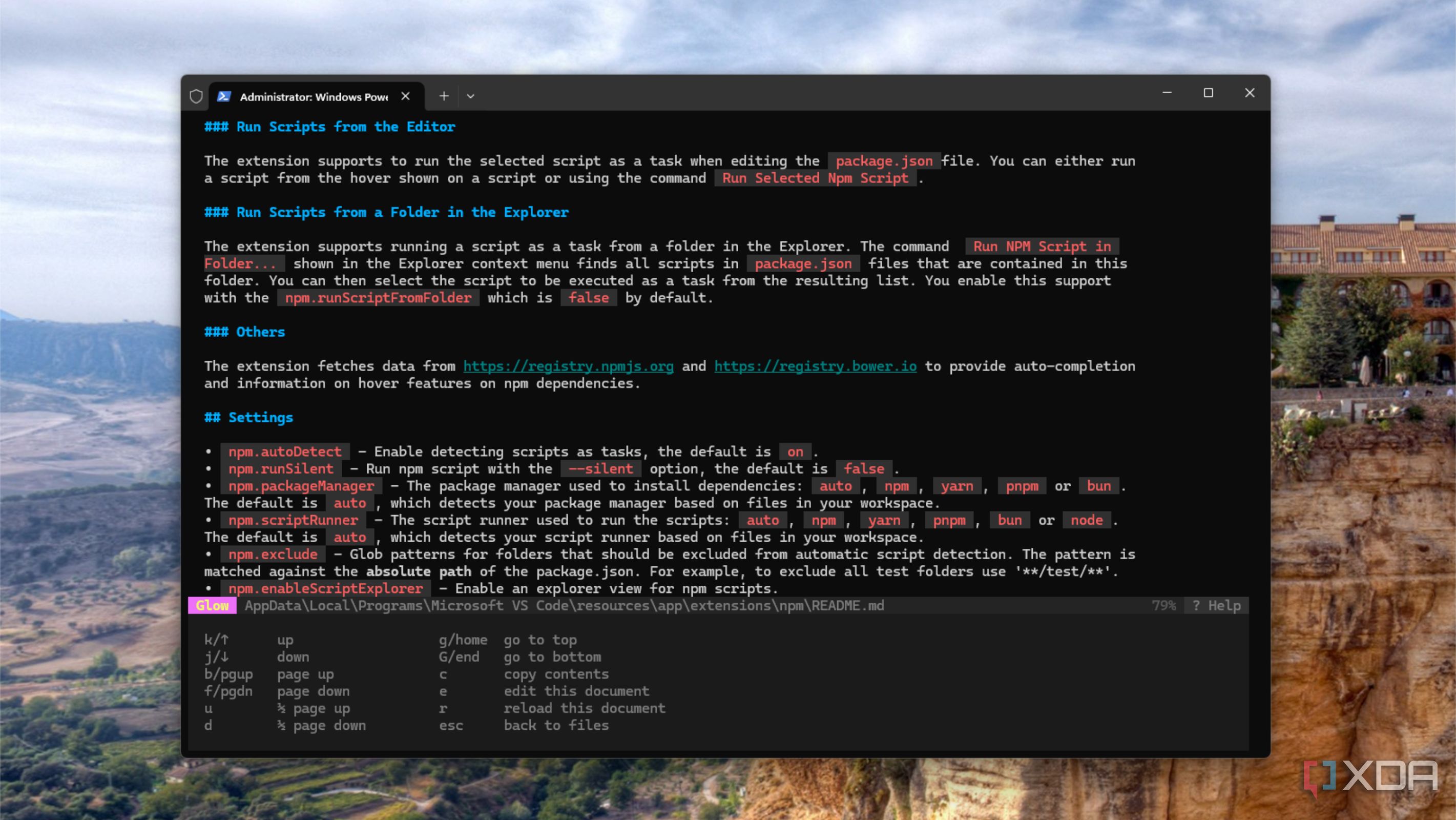Click the '## Settings' heading
This screenshot has height=820, width=1456.
click(x=248, y=417)
